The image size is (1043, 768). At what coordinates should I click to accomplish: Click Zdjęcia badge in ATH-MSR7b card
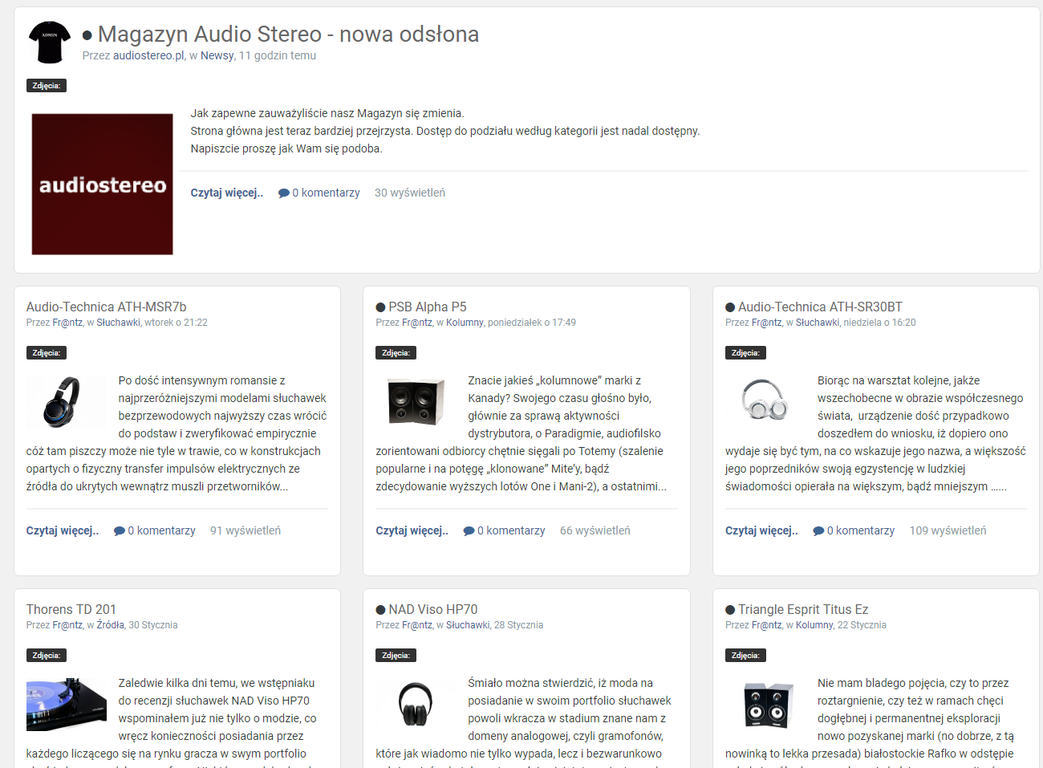(x=47, y=353)
